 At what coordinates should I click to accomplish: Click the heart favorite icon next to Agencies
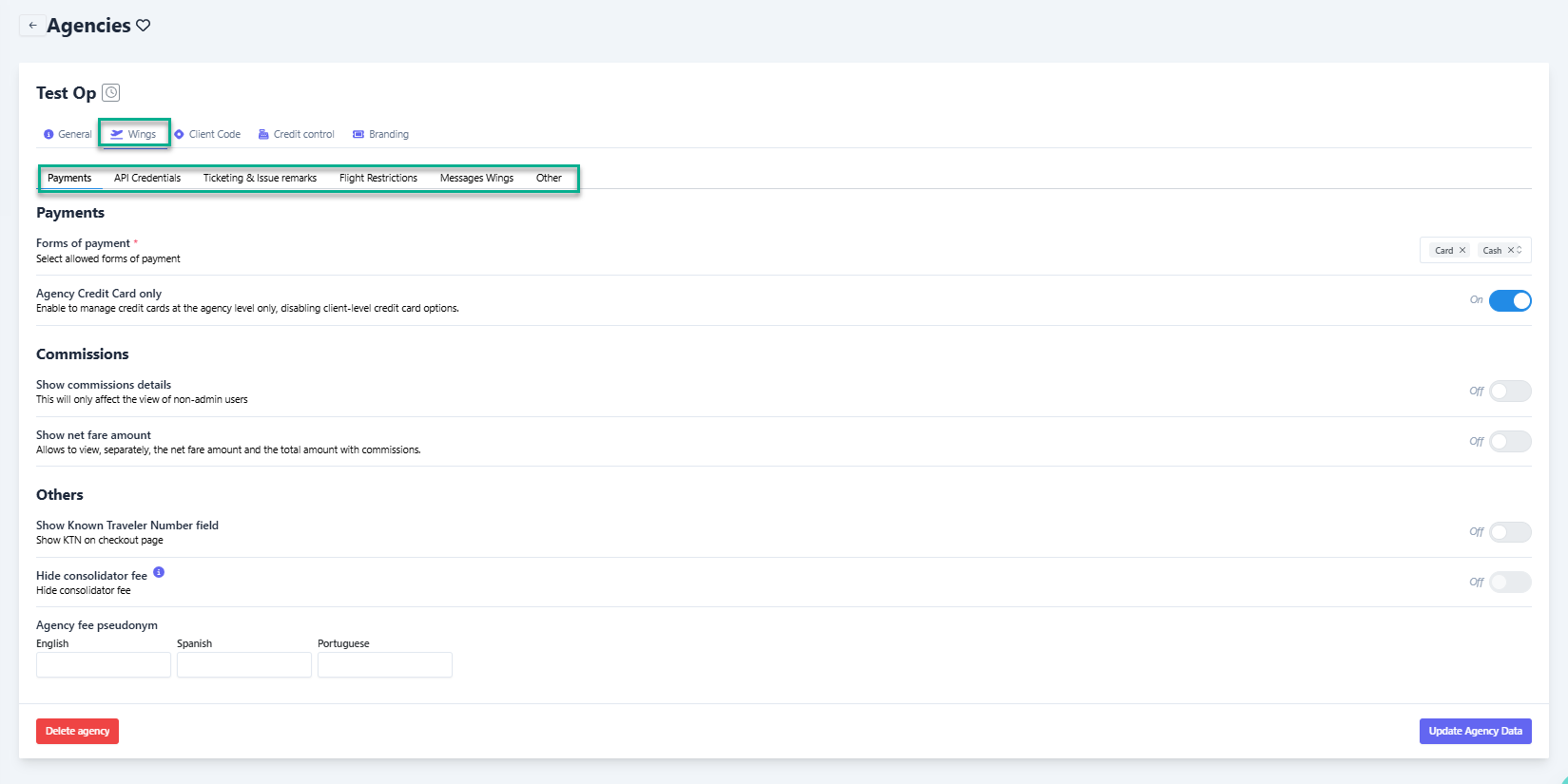tap(144, 26)
